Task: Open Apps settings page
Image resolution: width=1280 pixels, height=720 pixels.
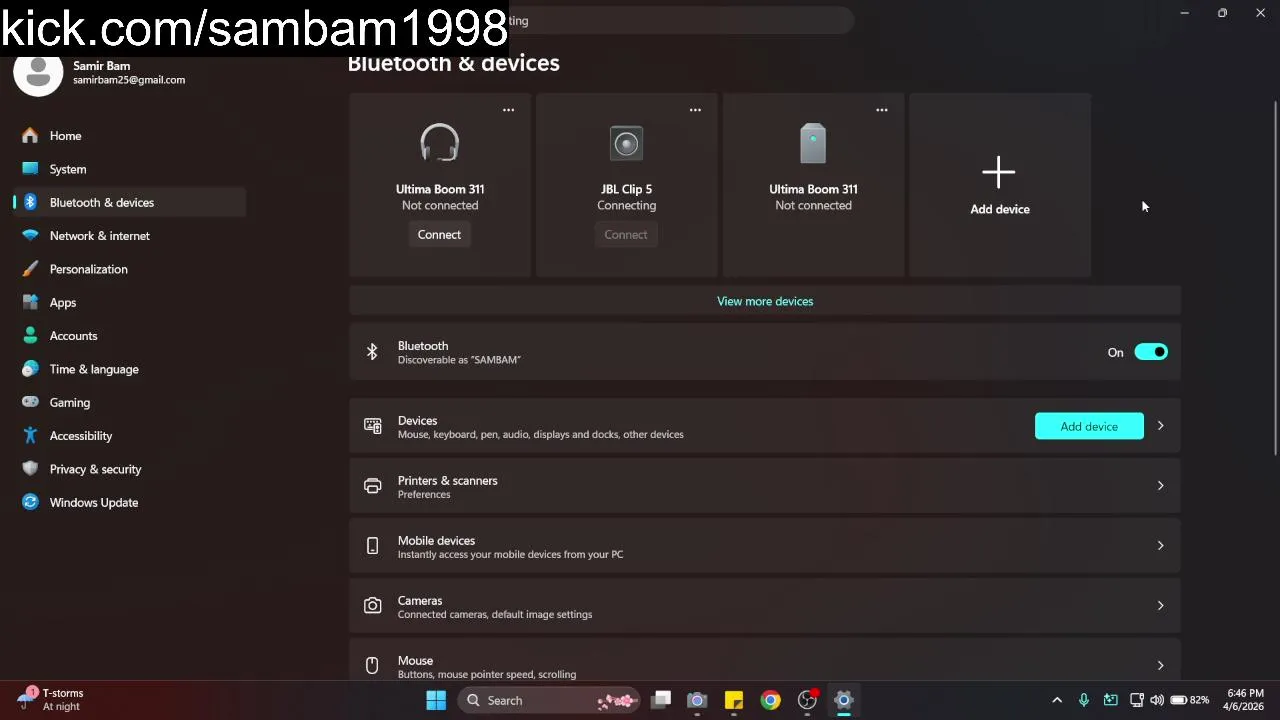Action: (63, 302)
